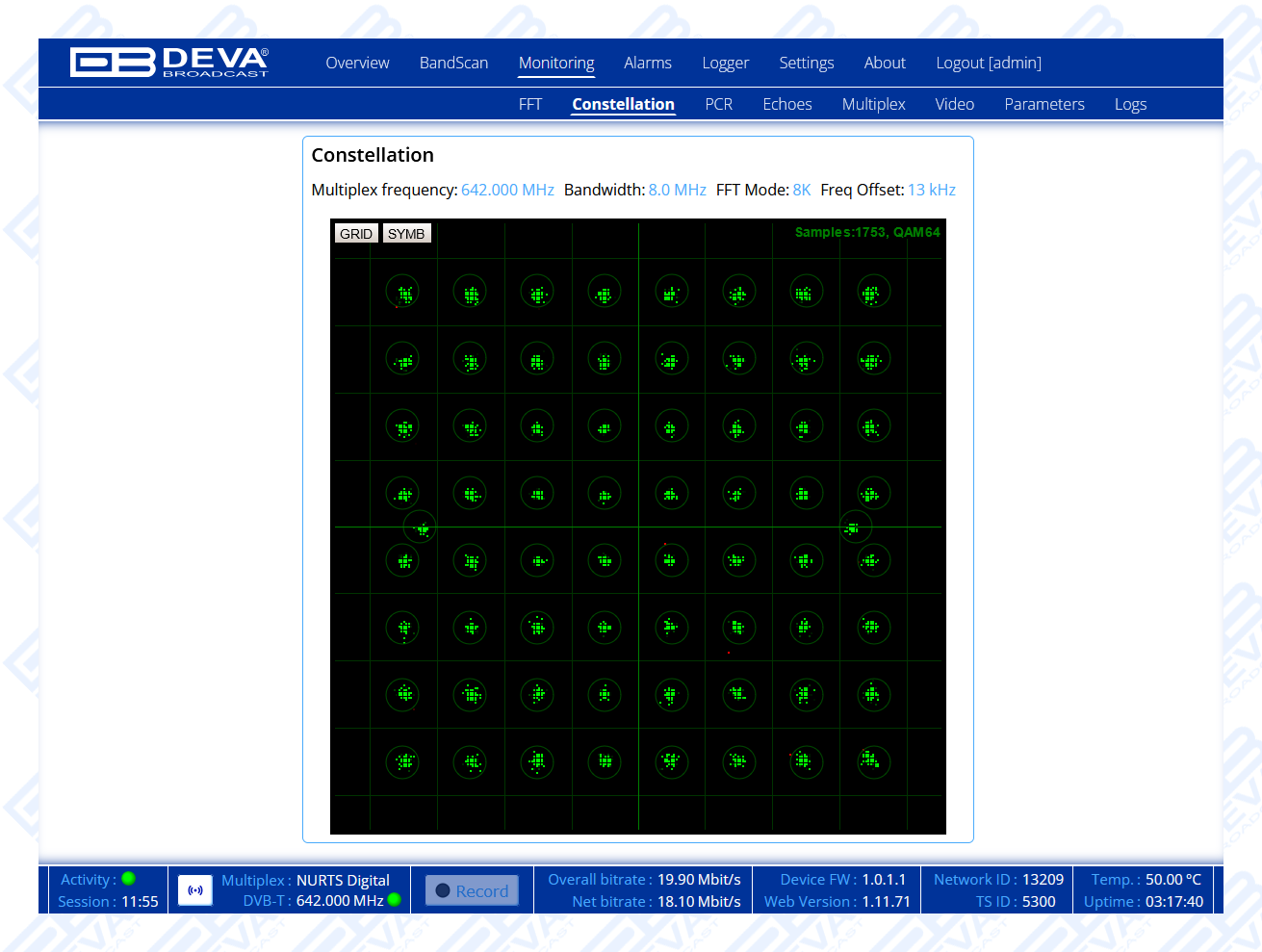This screenshot has width=1262, height=952.
Task: Click the DEVA Broadcast logo
Action: 169,63
